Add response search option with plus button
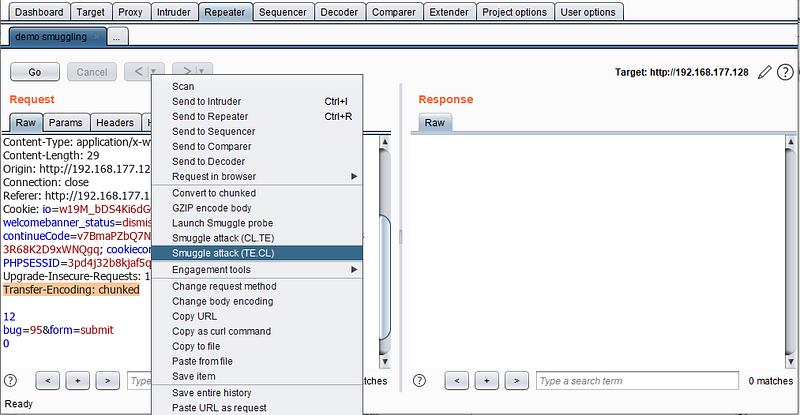The width and height of the screenshot is (800, 415). (487, 380)
